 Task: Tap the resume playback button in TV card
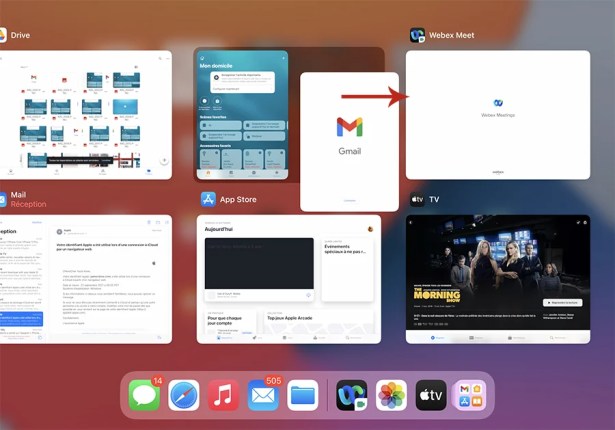pyautogui.click(x=562, y=302)
